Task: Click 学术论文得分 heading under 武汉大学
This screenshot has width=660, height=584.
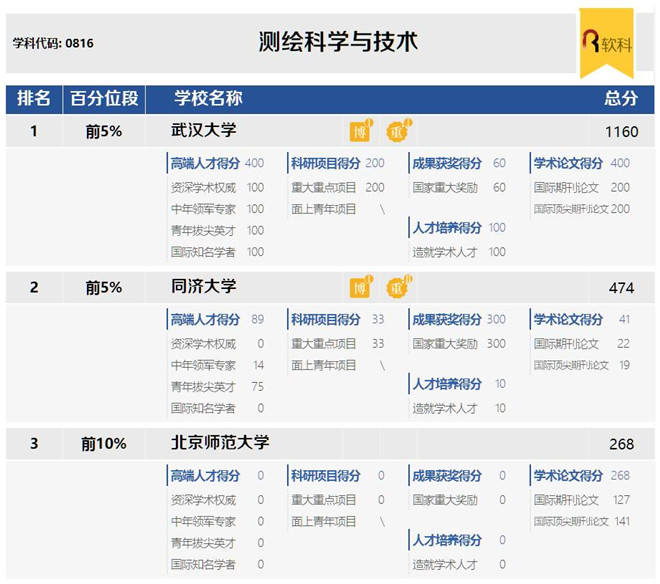Action: [568, 163]
